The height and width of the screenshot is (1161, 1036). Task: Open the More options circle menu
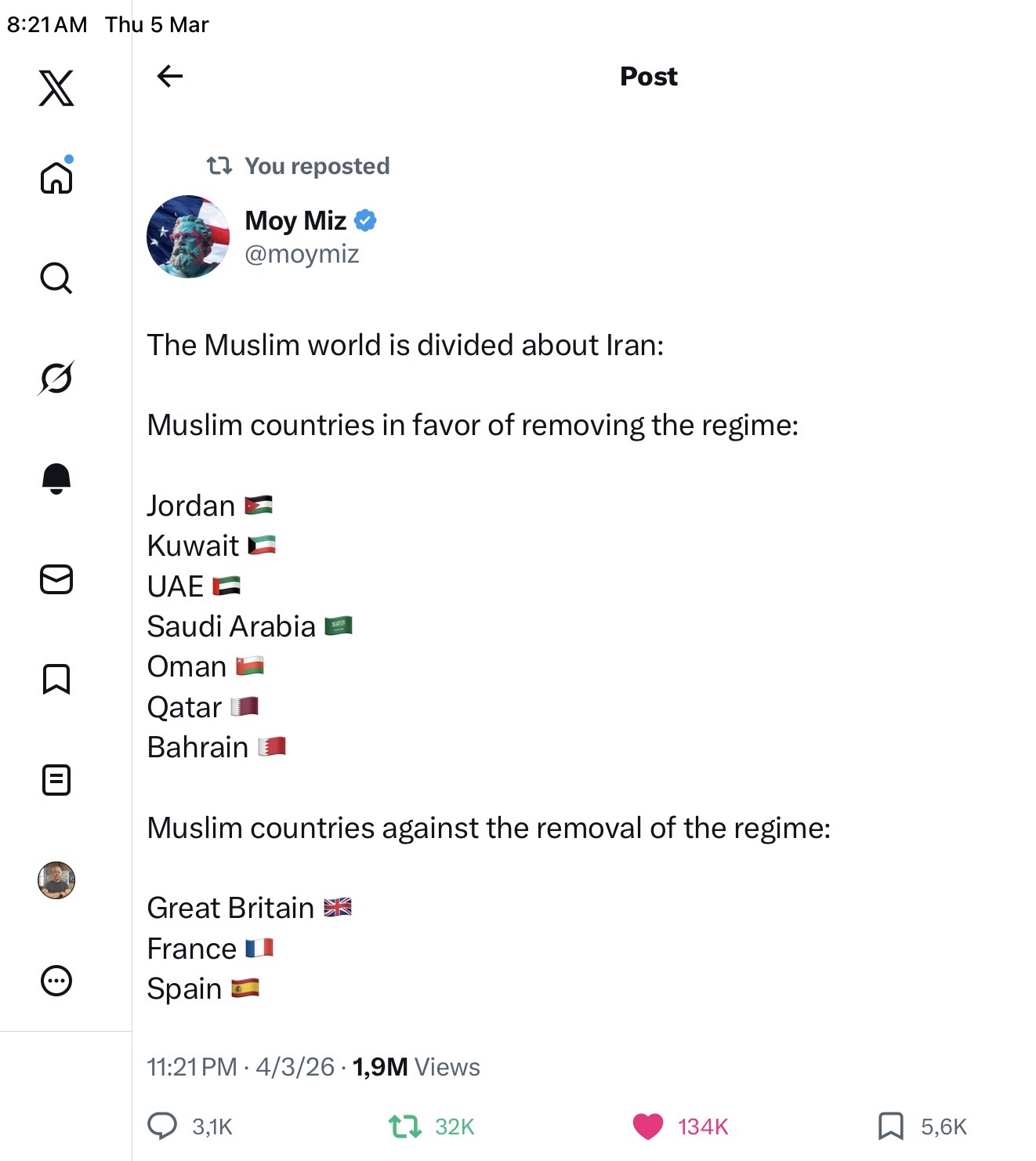click(56, 981)
